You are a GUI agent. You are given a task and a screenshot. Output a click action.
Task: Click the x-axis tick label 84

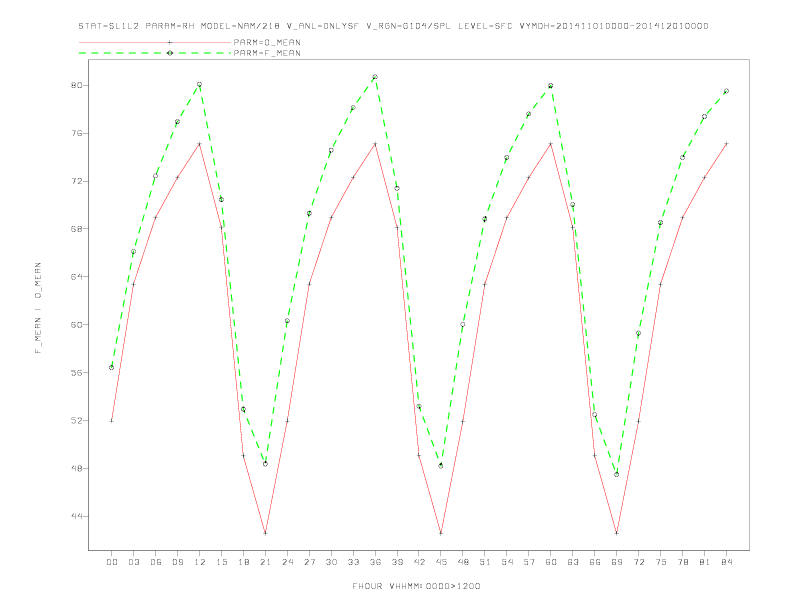click(x=726, y=562)
